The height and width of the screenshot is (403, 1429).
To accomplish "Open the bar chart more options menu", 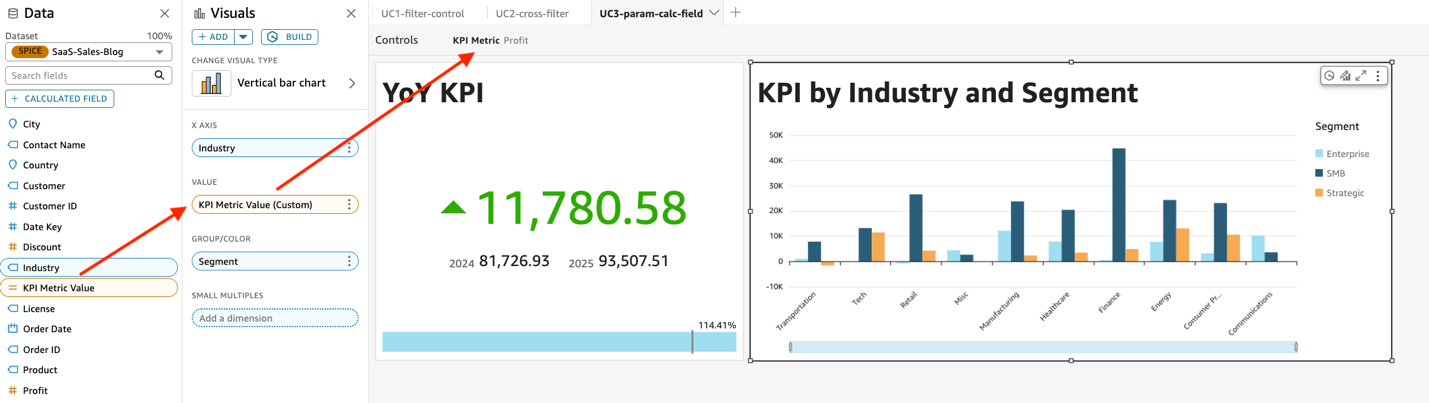I will point(1378,76).
